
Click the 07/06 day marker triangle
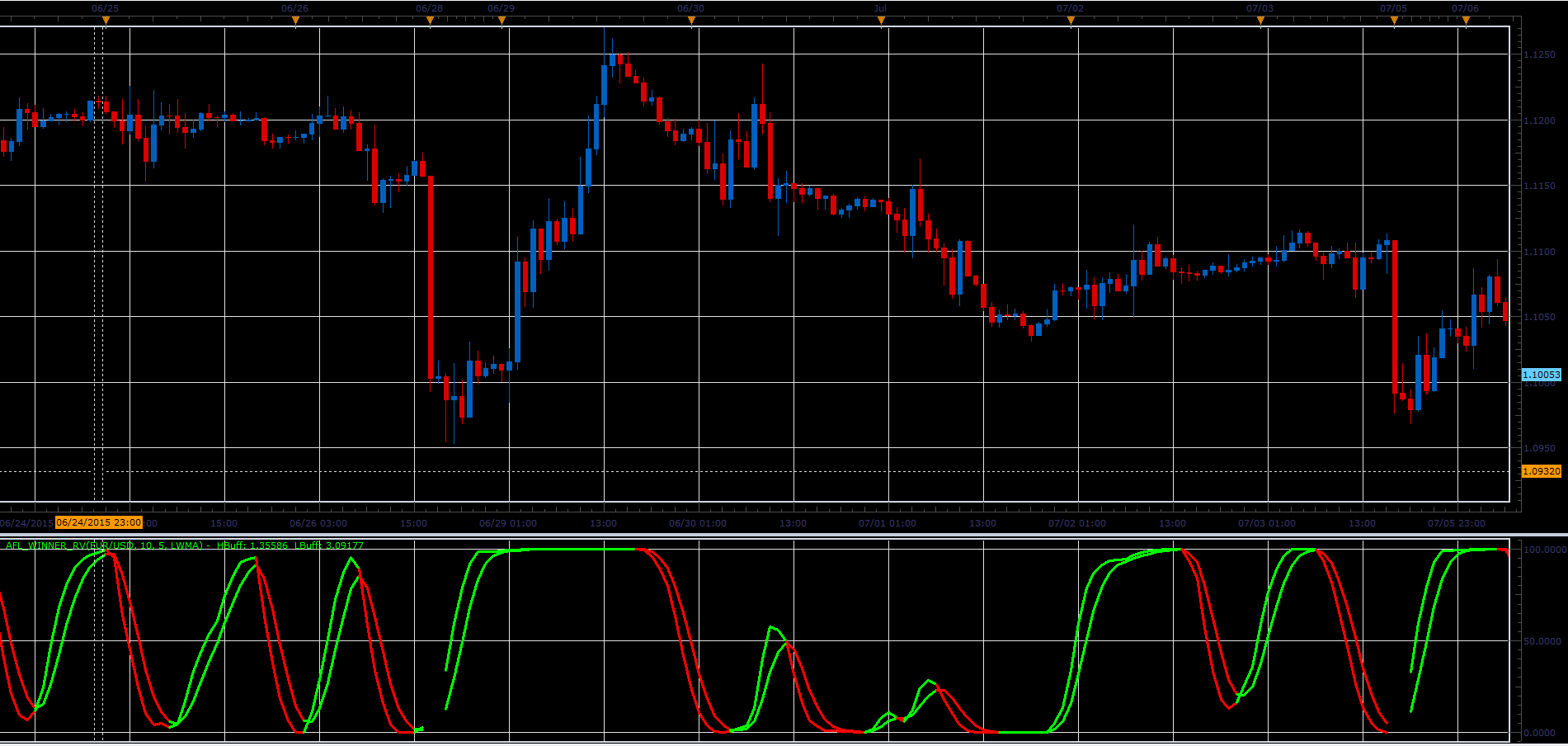pyautogui.click(x=1466, y=21)
